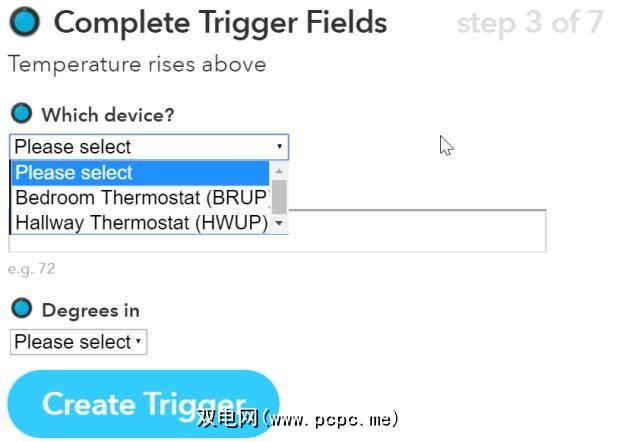The height and width of the screenshot is (442, 640).
Task: Click the Degrees in label text
Action: pos(91,310)
